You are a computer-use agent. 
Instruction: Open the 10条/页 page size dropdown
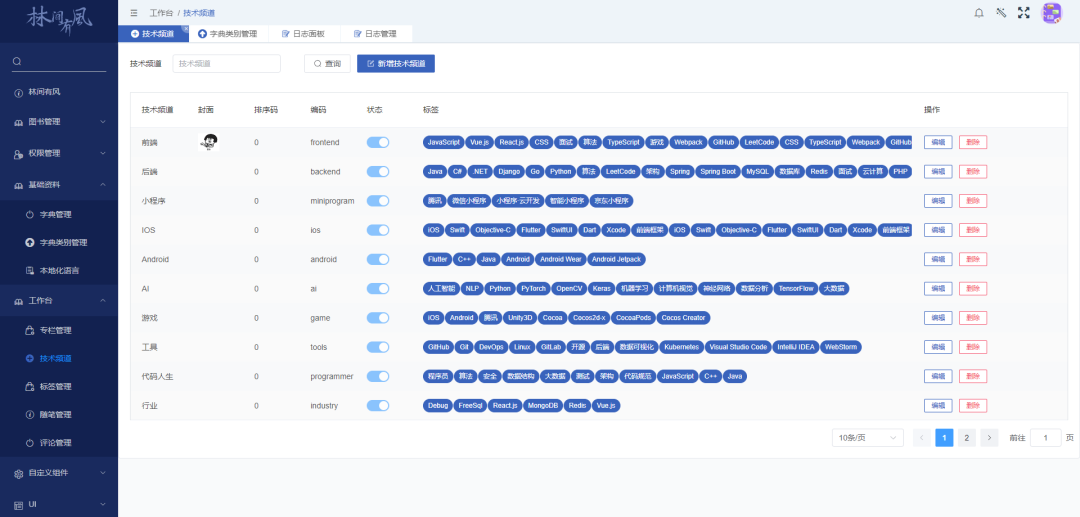867,438
